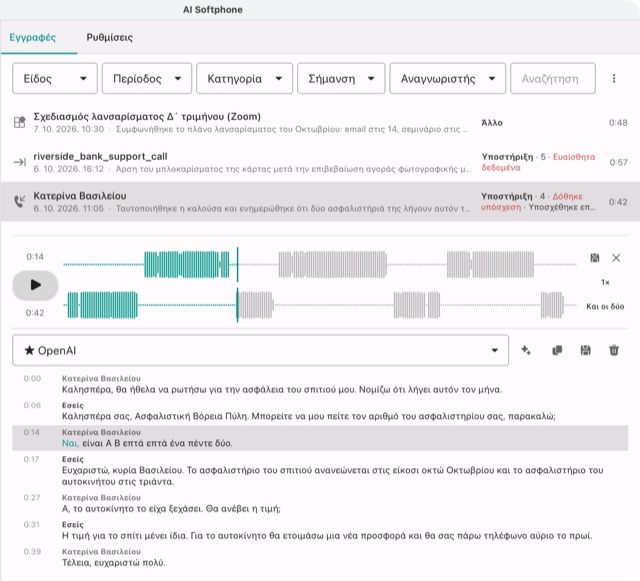The height and width of the screenshot is (581, 640).
Task: Click the line starting "Καλησπέρα σας, Ασφαλιστική Βόρεια Πύλη"
Action: click(x=309, y=416)
